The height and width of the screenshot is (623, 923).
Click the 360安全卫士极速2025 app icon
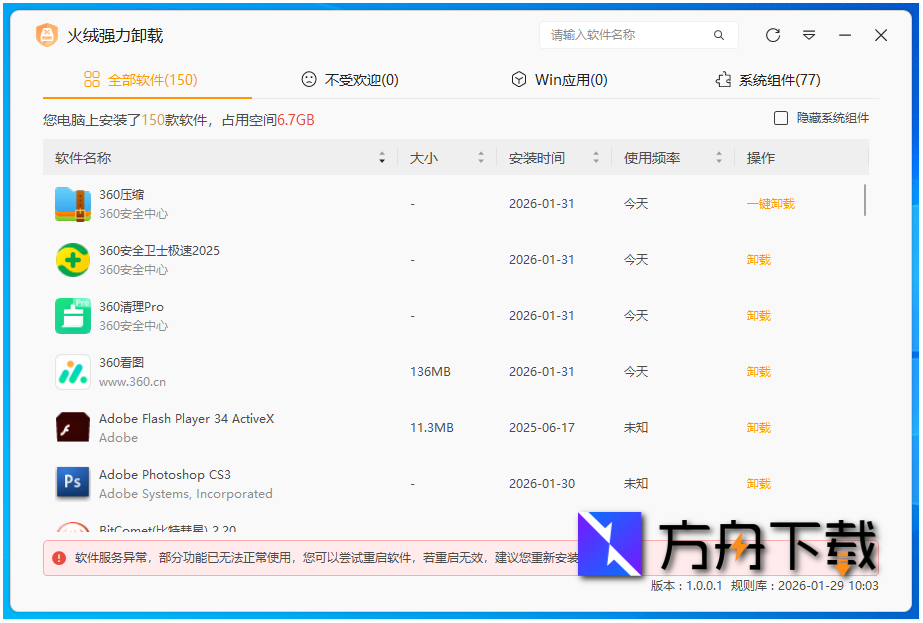coord(72,259)
